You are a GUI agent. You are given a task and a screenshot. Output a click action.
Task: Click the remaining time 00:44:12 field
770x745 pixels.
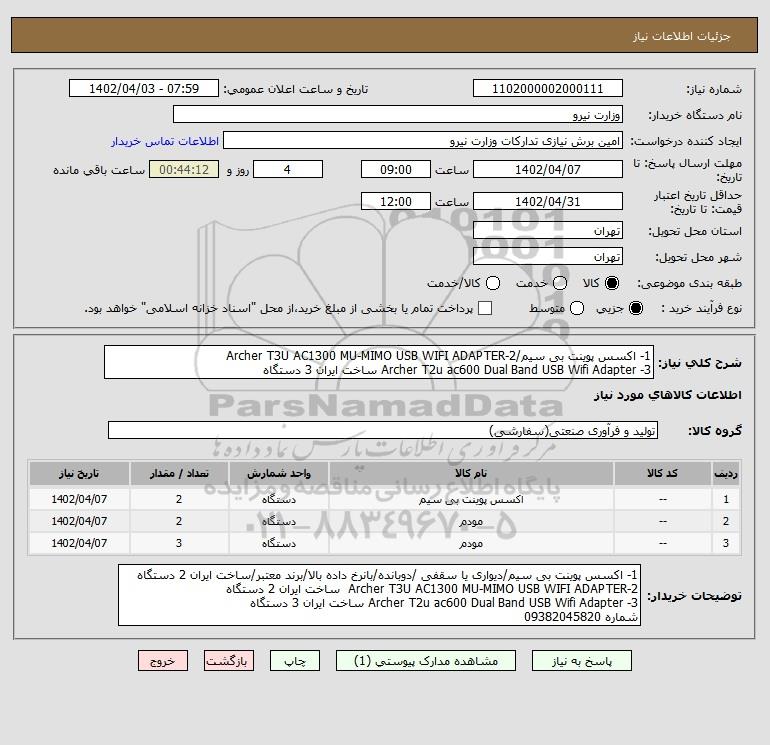184,169
